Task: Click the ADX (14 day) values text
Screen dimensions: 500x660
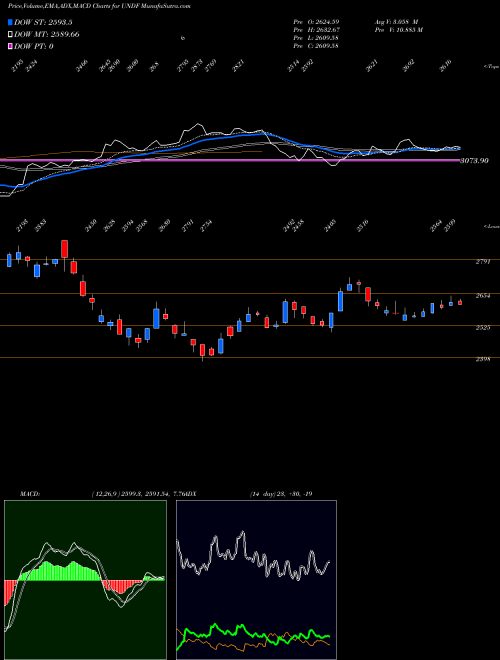Action: [281, 494]
